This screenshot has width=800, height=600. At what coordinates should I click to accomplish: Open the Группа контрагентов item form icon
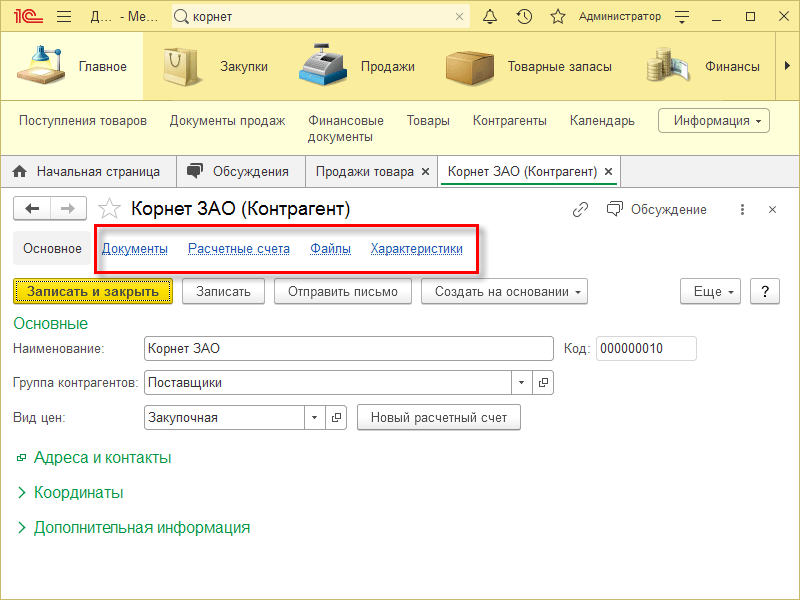543,382
